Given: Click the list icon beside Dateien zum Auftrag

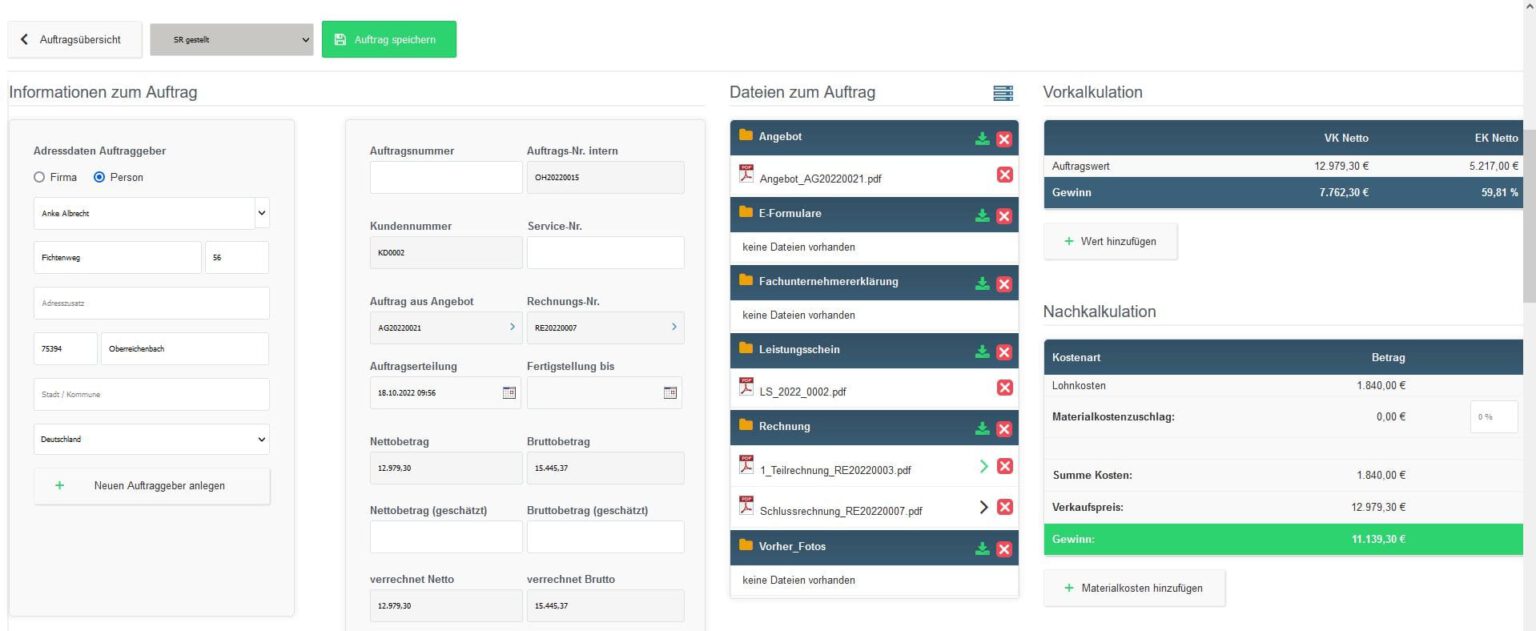Looking at the screenshot, I should pos(1001,92).
